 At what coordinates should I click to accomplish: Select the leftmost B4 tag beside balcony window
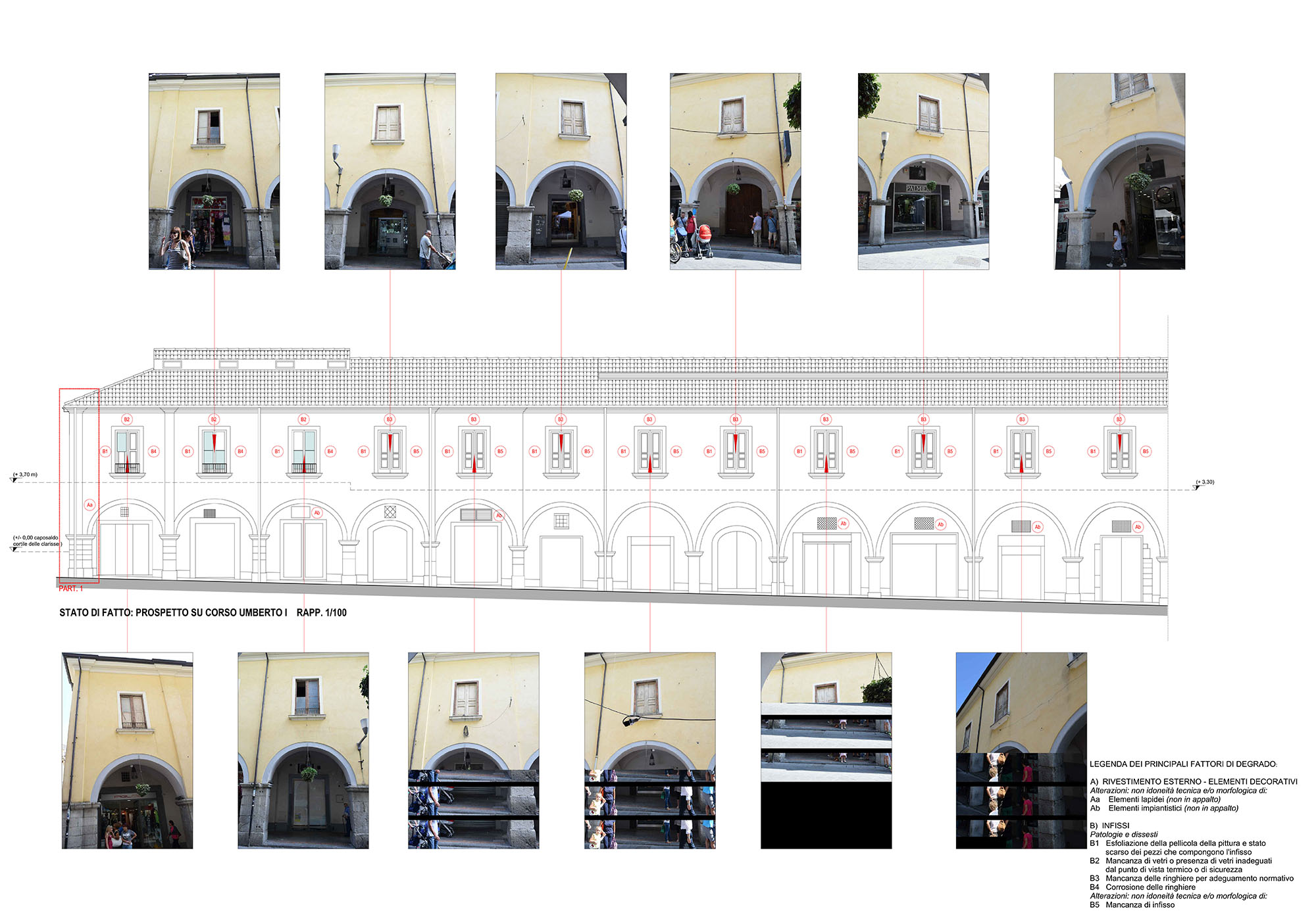tap(153, 451)
